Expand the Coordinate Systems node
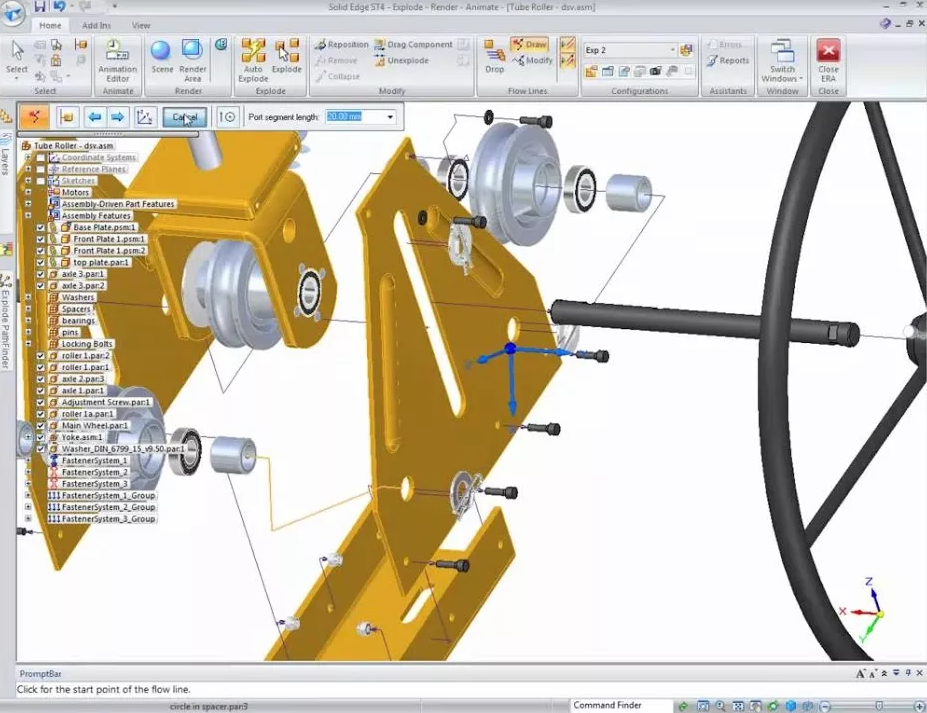Screen dimensions: 927x713 click(28, 158)
